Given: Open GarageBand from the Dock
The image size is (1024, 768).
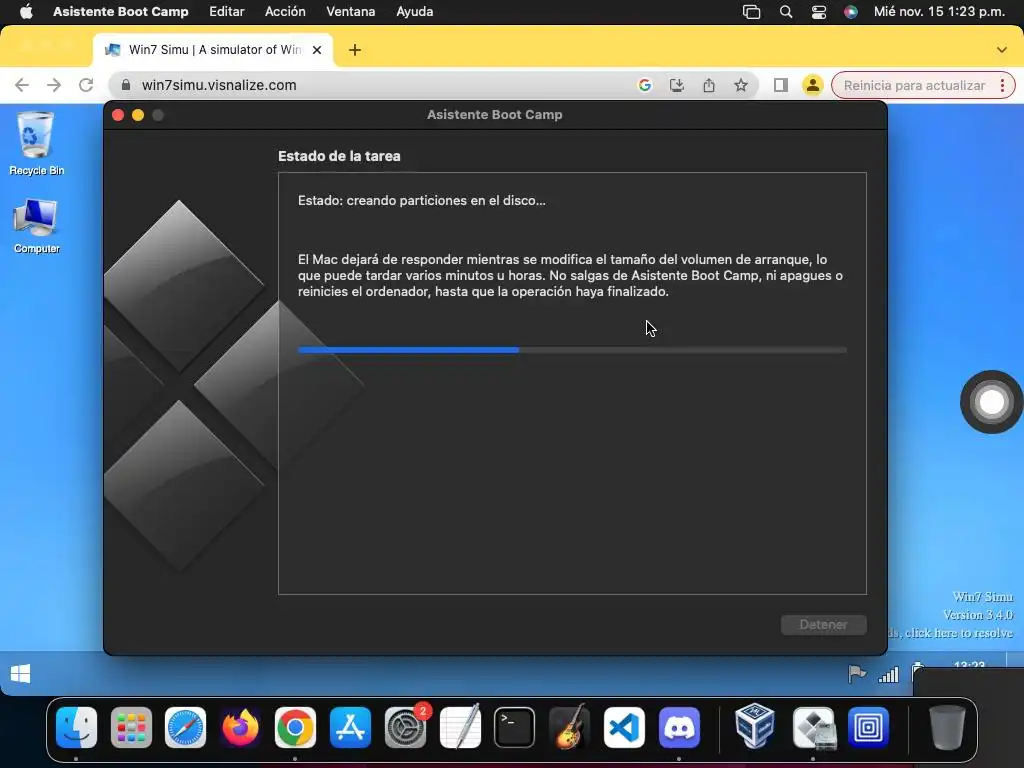Looking at the screenshot, I should point(569,727).
